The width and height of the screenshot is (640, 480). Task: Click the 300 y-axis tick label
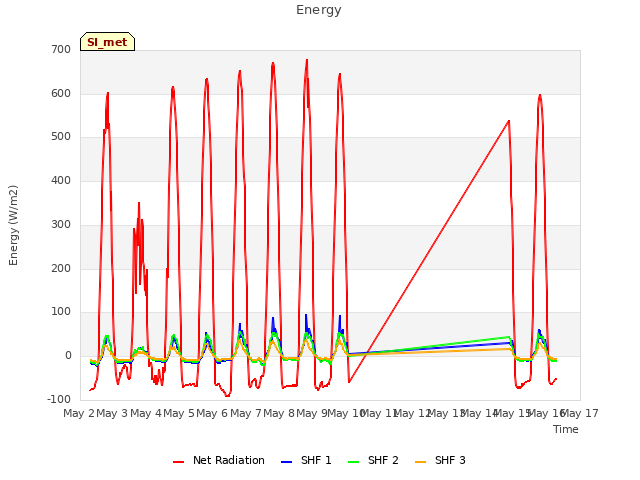click(x=61, y=224)
